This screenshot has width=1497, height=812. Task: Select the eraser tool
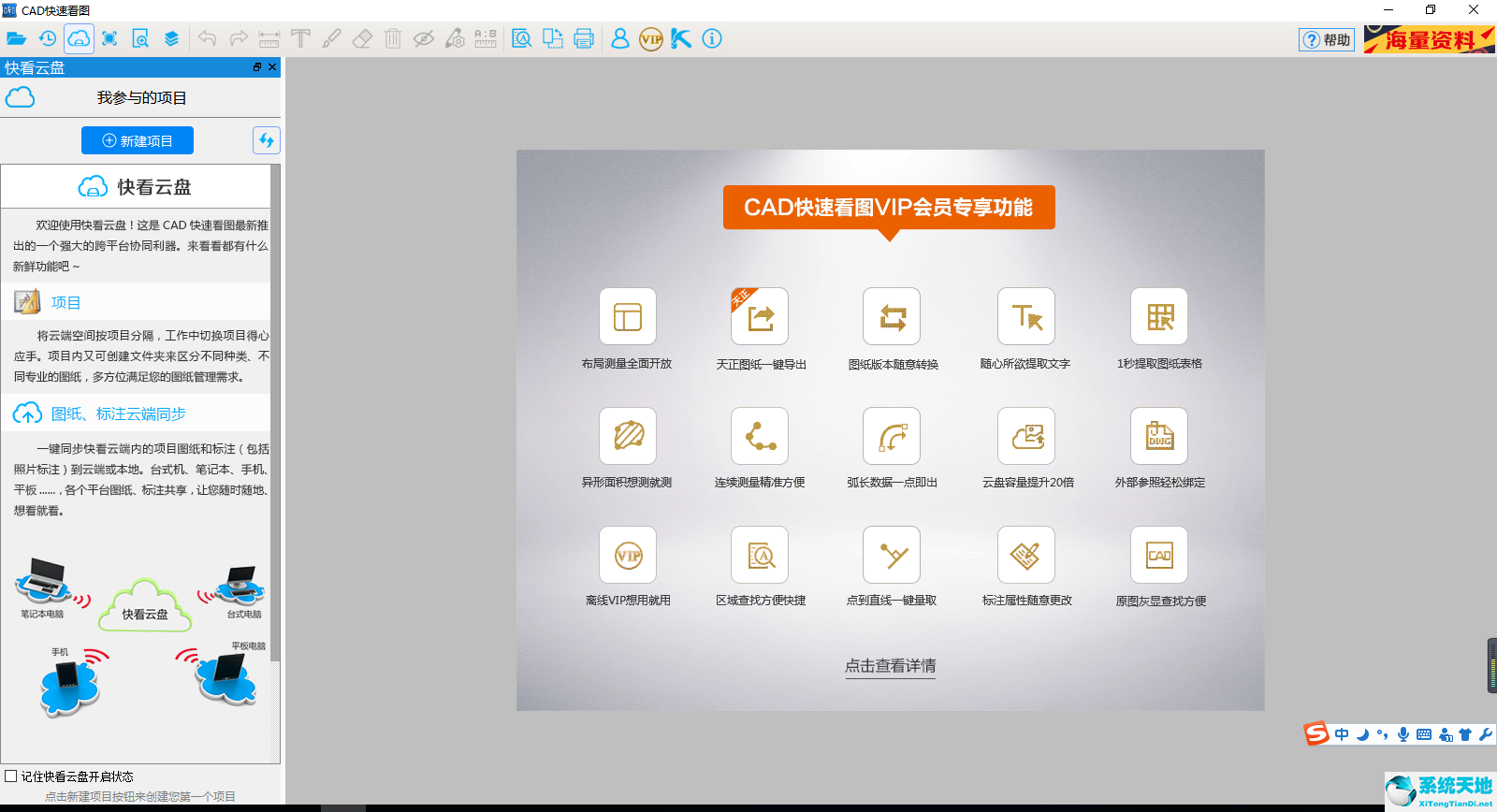tap(362, 39)
